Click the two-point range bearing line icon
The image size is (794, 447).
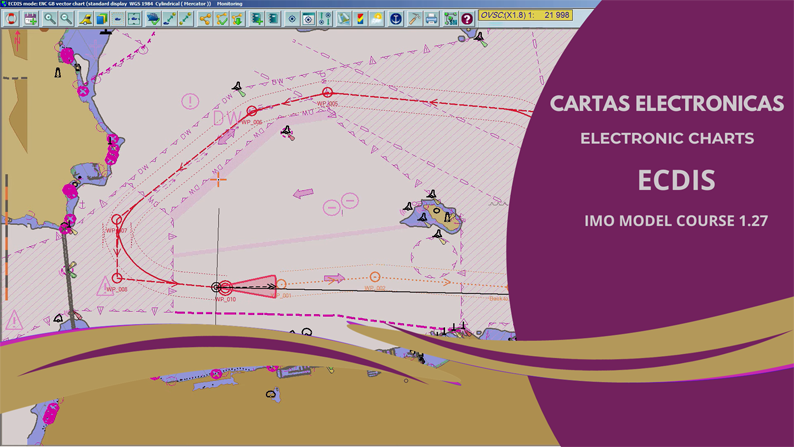[185, 19]
